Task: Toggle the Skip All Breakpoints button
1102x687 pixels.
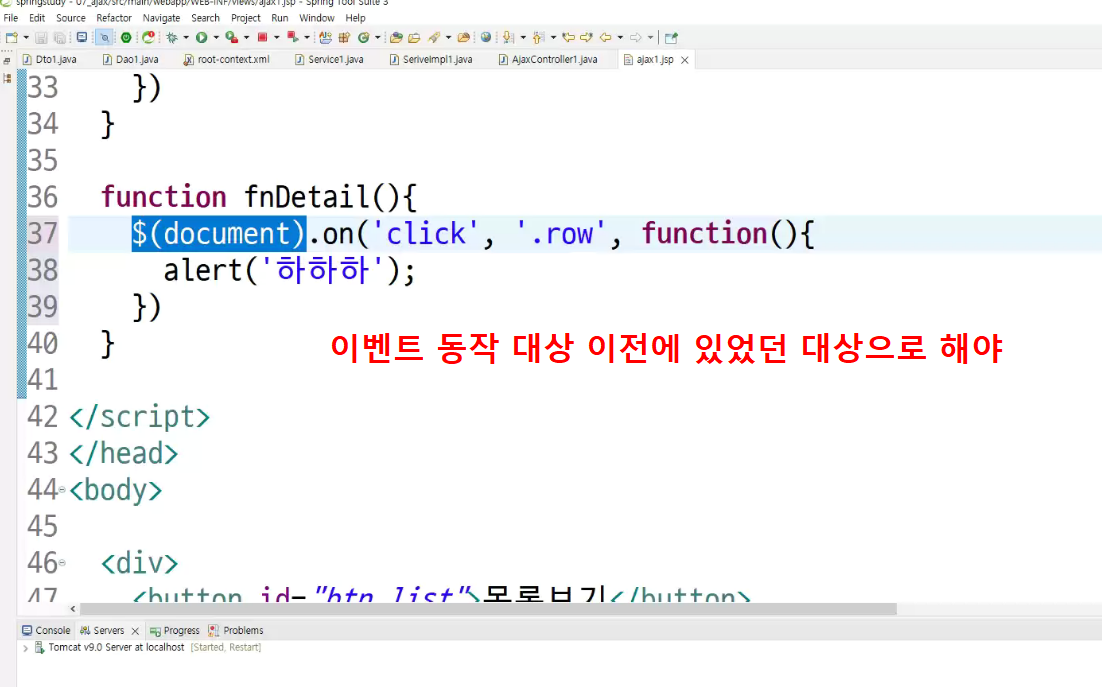Action: coord(104,37)
